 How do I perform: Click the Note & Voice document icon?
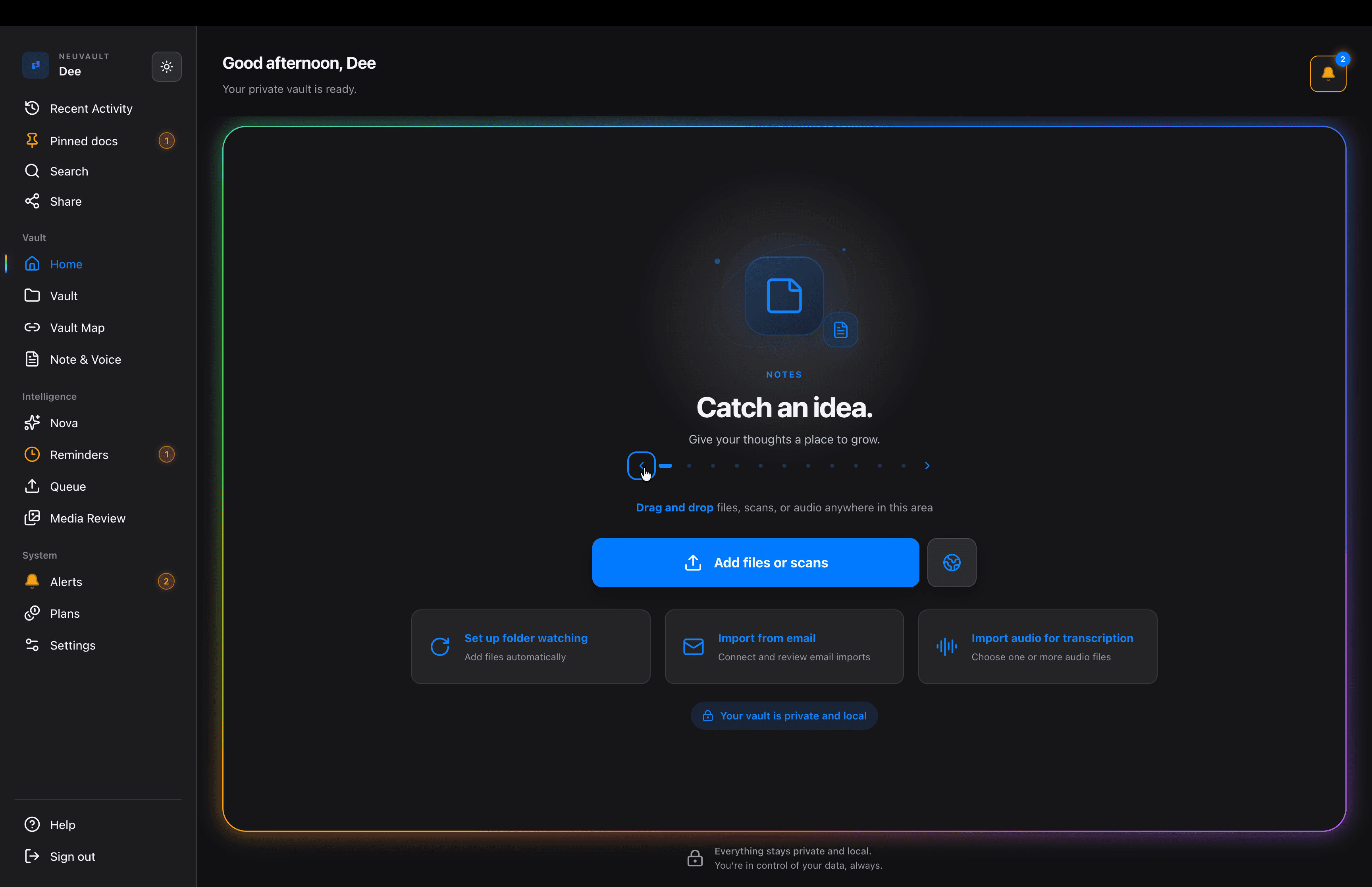pos(32,359)
